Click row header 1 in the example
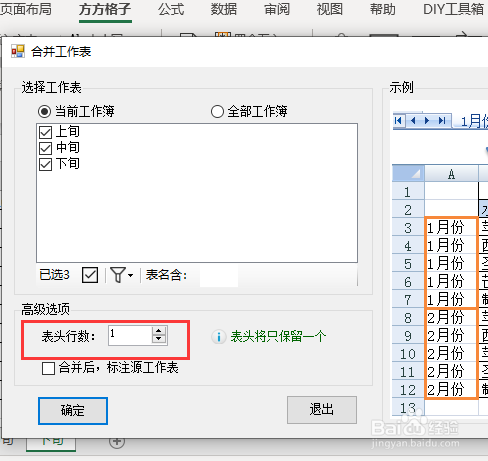This screenshot has width=488, height=461. [x=408, y=192]
